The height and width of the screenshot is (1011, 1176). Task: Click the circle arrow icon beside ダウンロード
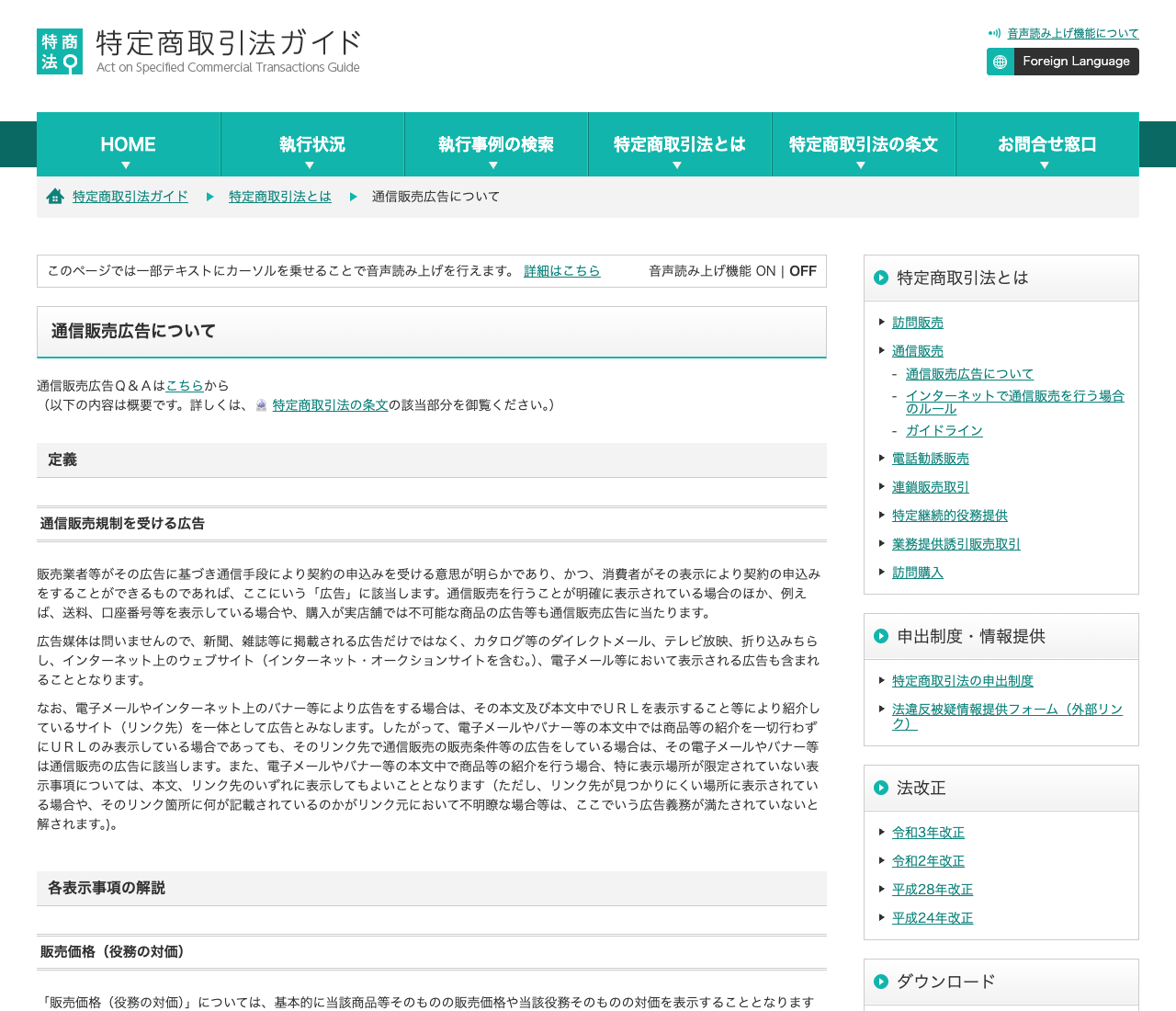click(x=881, y=982)
